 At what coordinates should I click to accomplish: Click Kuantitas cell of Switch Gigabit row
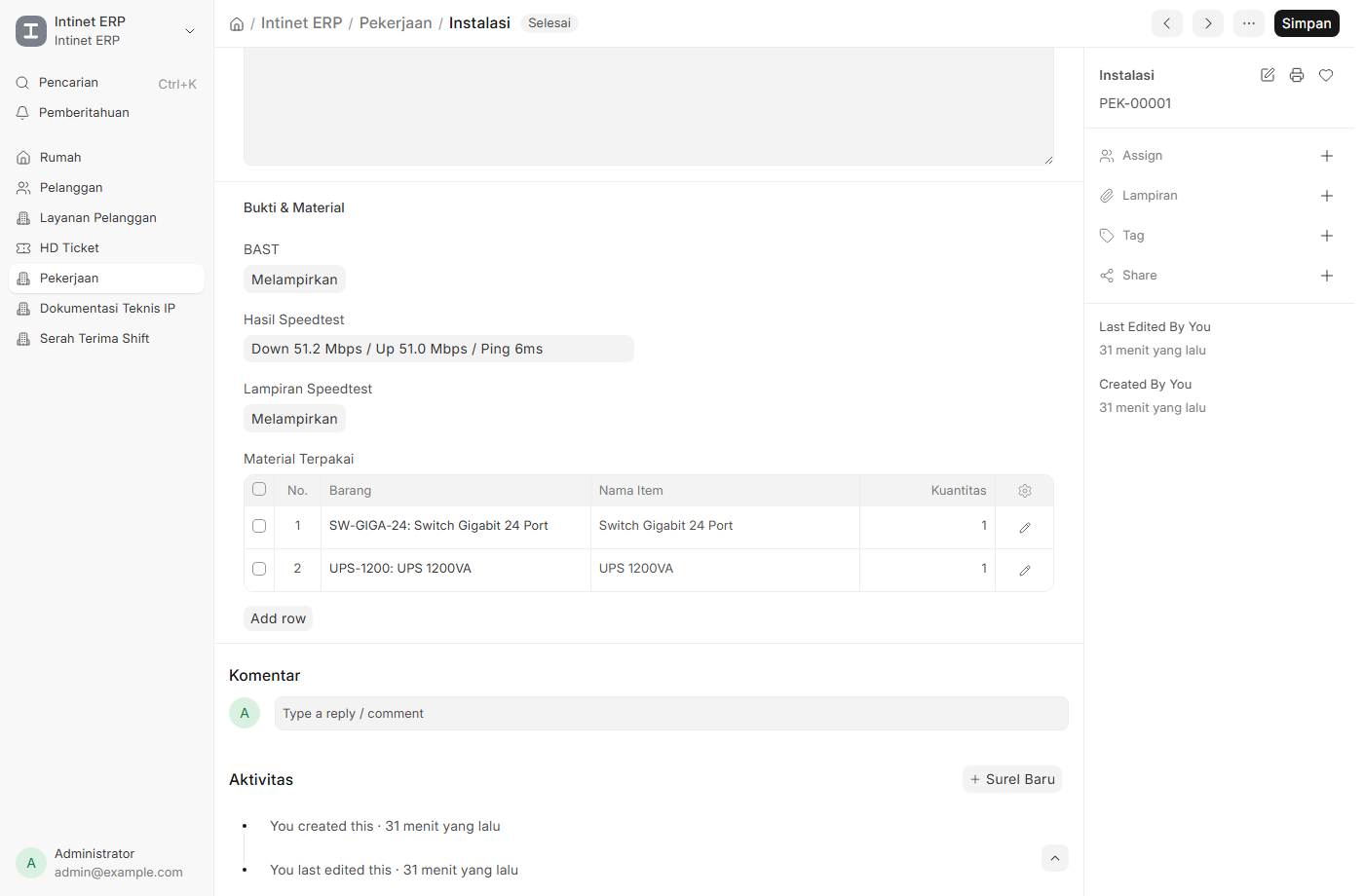pos(928,527)
